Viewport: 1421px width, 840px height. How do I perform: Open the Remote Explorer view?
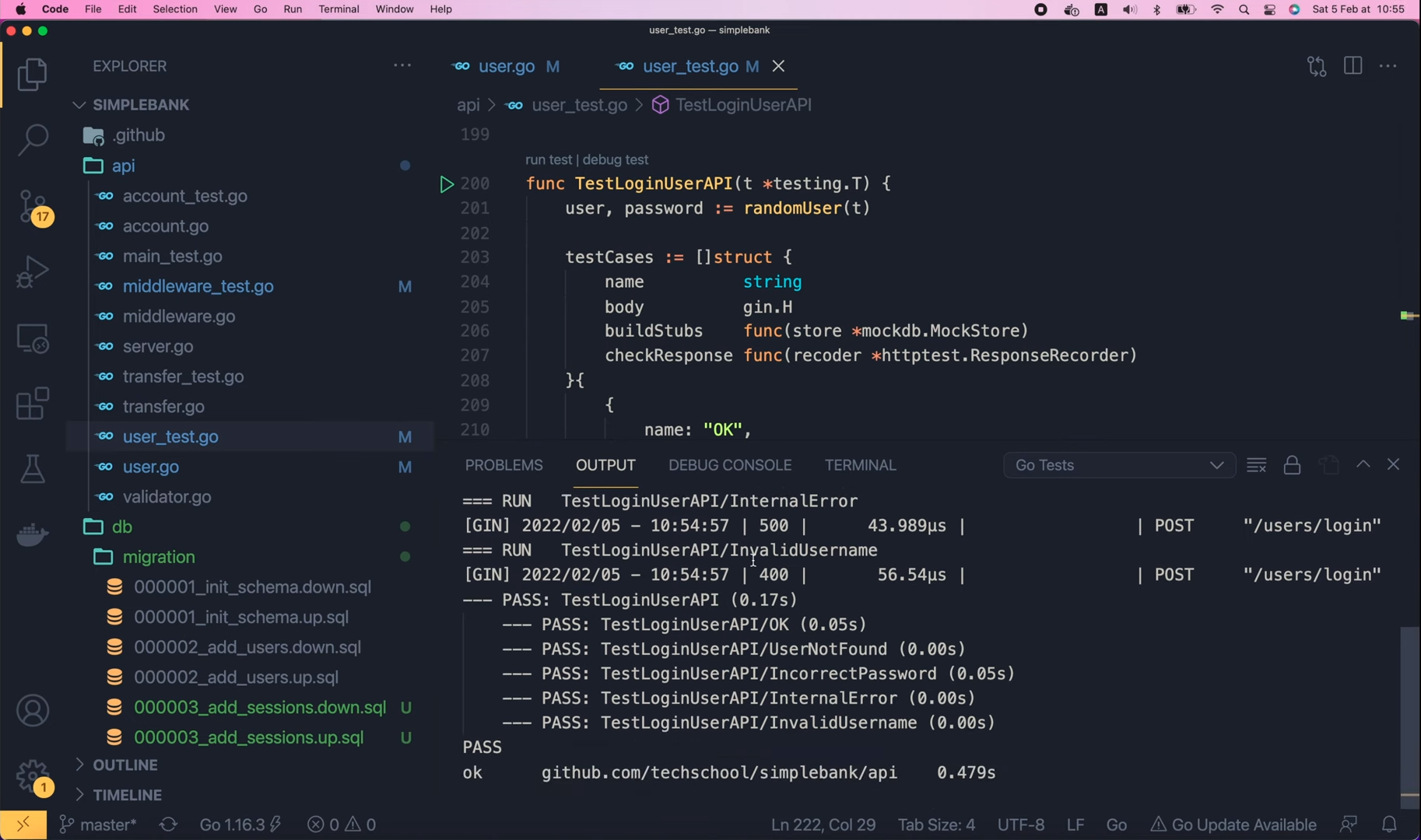pyautogui.click(x=33, y=339)
